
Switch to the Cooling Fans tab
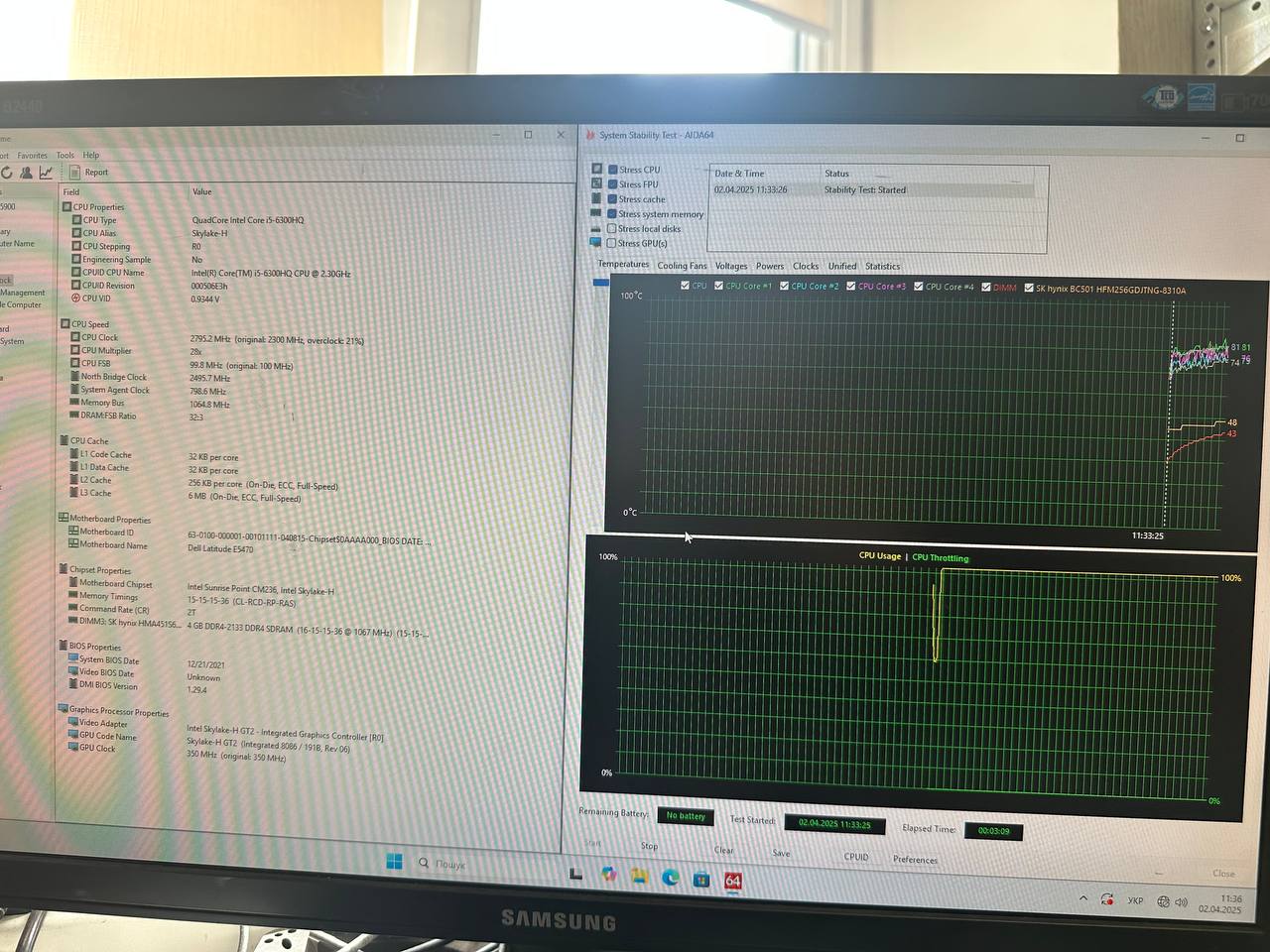pos(682,266)
